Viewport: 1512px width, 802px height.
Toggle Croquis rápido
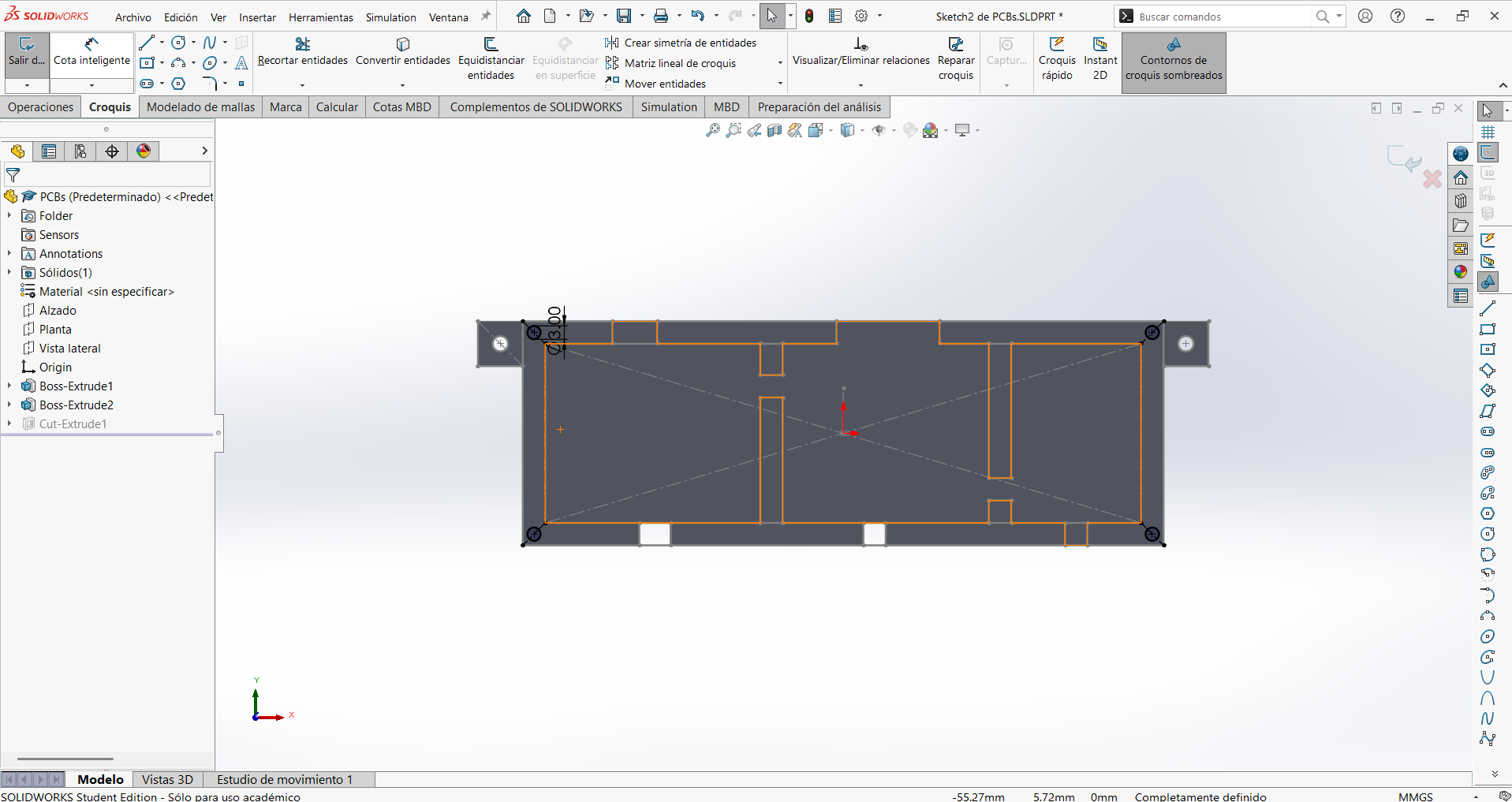click(x=1057, y=59)
